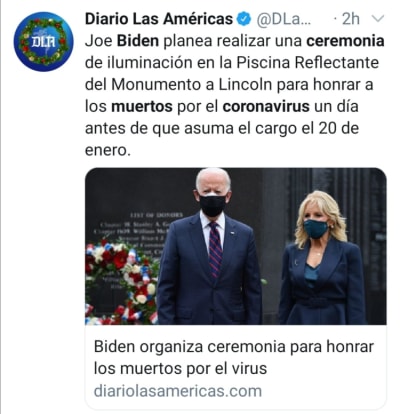Expand the tweet options chevron
Screen dimensions: 400x414
pos(378,19)
